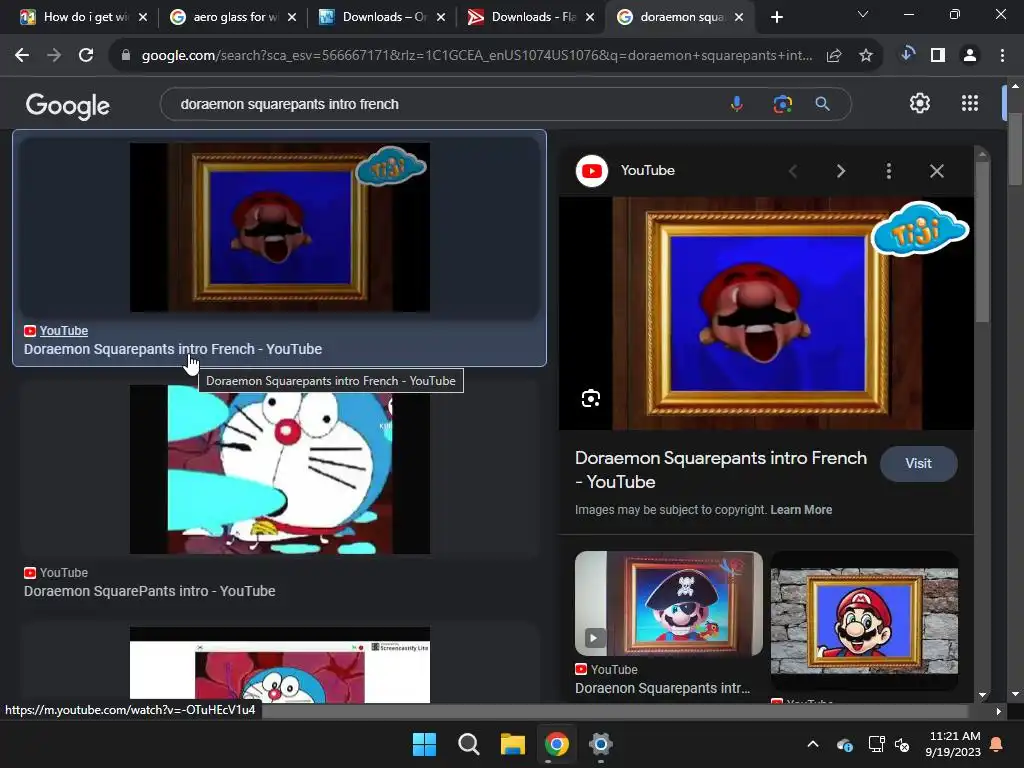The height and width of the screenshot is (768, 1024).
Task: Click the YouTube logo in panel header
Action: click(592, 171)
